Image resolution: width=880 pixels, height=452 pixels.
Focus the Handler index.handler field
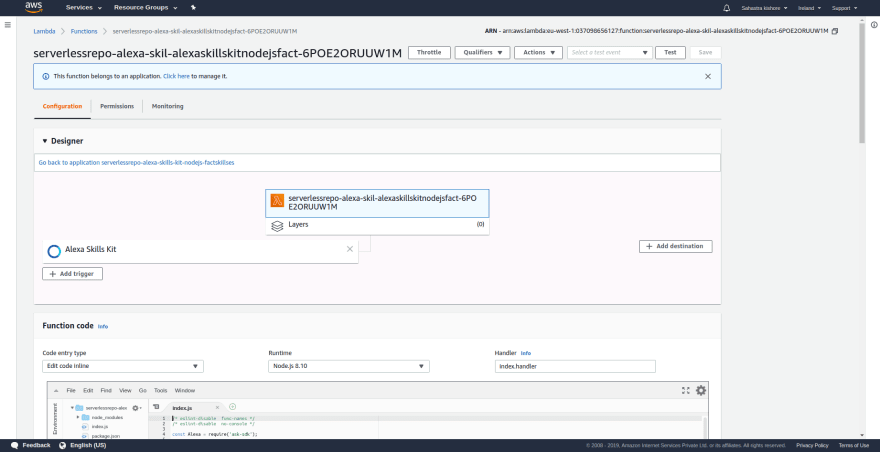(575, 366)
